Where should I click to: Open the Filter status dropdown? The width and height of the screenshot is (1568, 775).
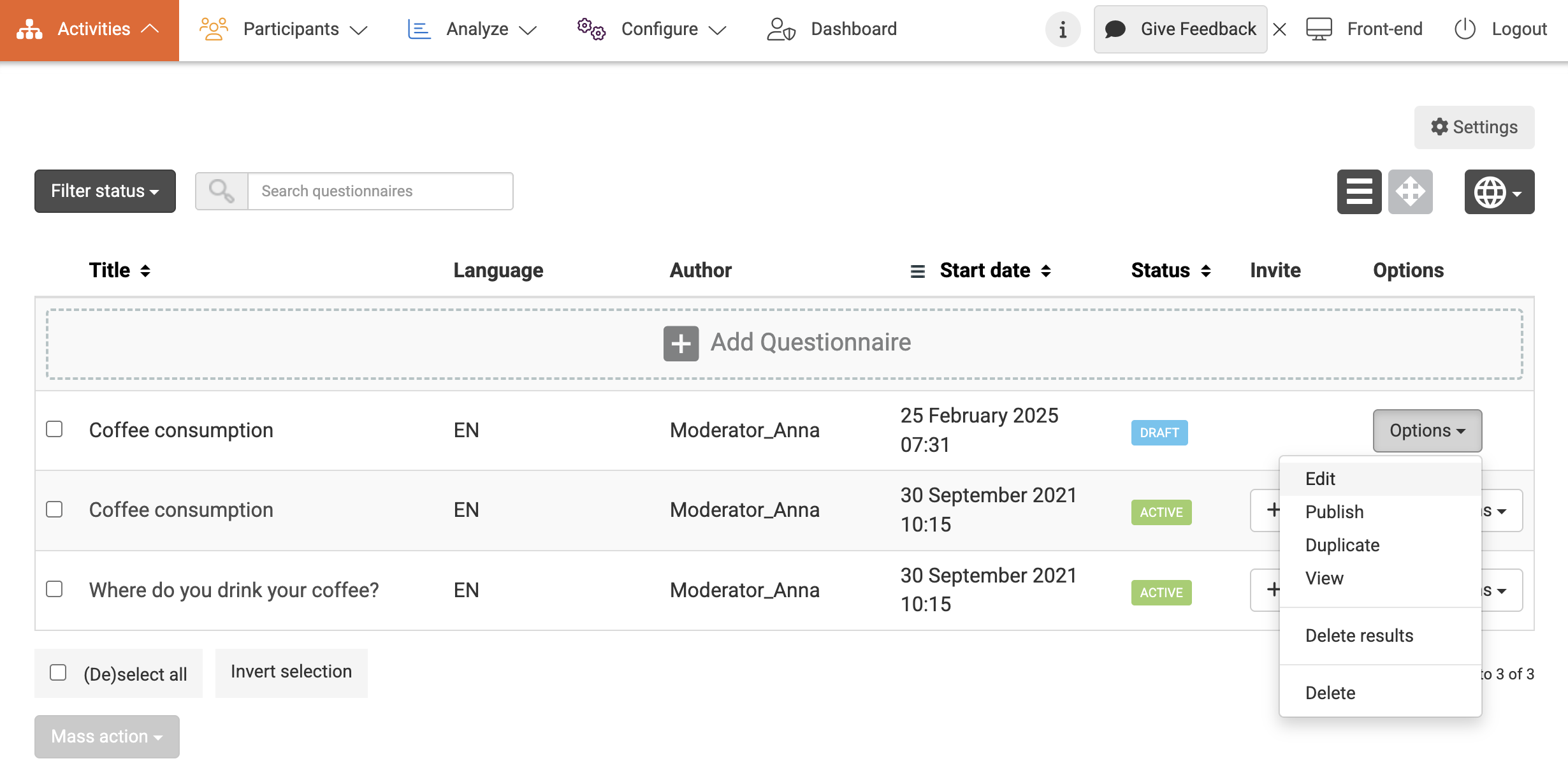point(105,191)
